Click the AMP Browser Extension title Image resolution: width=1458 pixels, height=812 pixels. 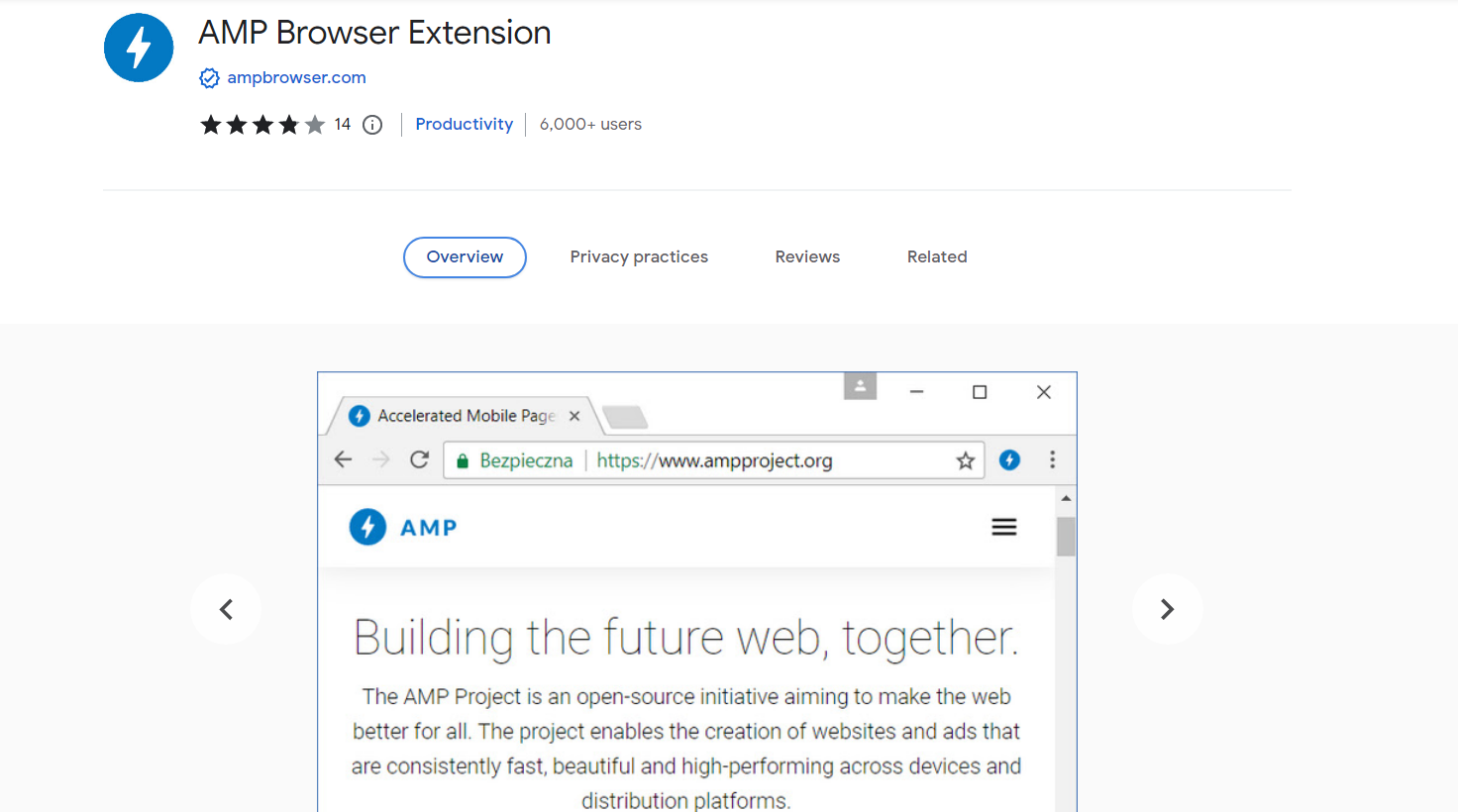(x=374, y=33)
